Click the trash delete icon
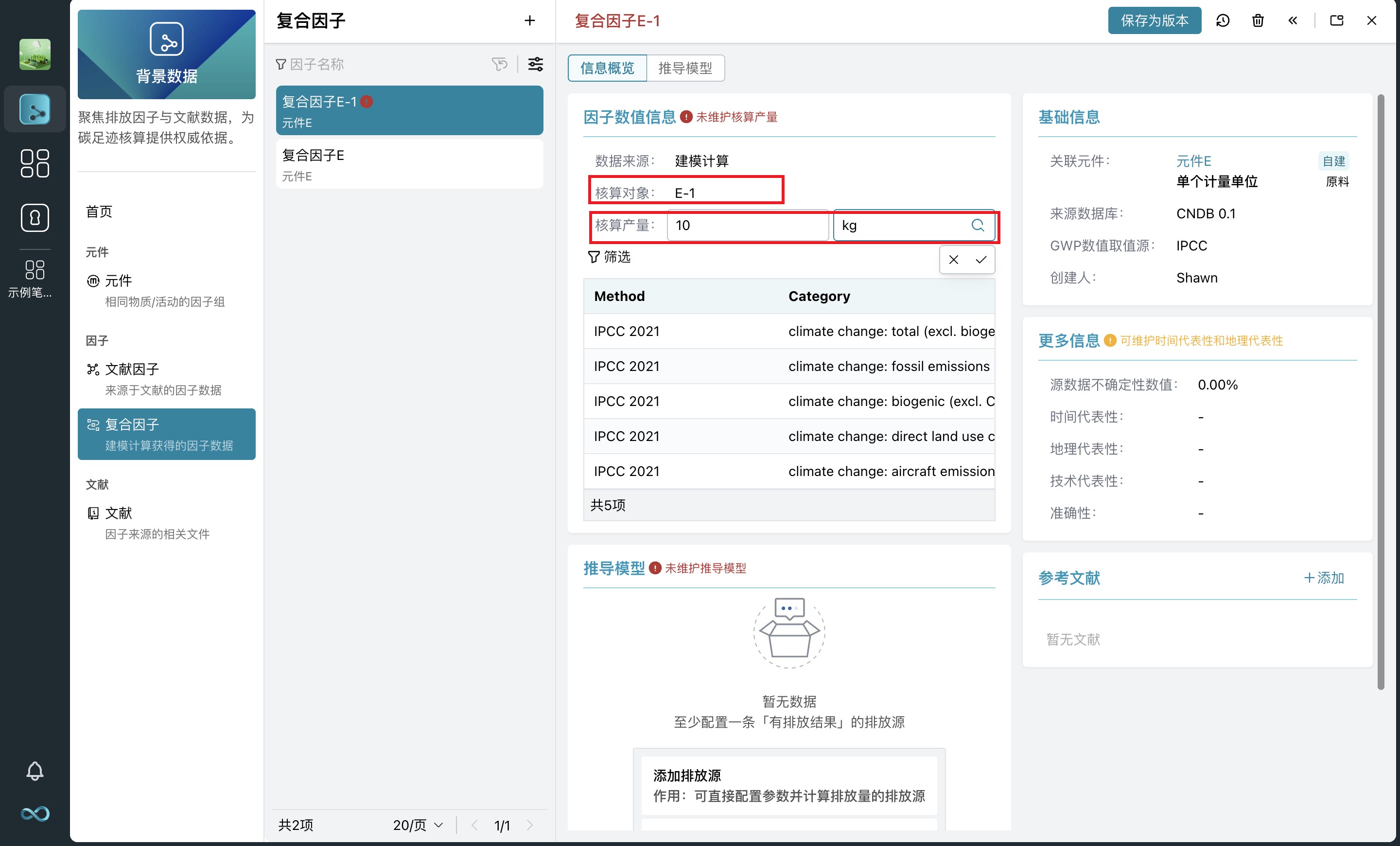The image size is (1400, 846). pos(1258,21)
